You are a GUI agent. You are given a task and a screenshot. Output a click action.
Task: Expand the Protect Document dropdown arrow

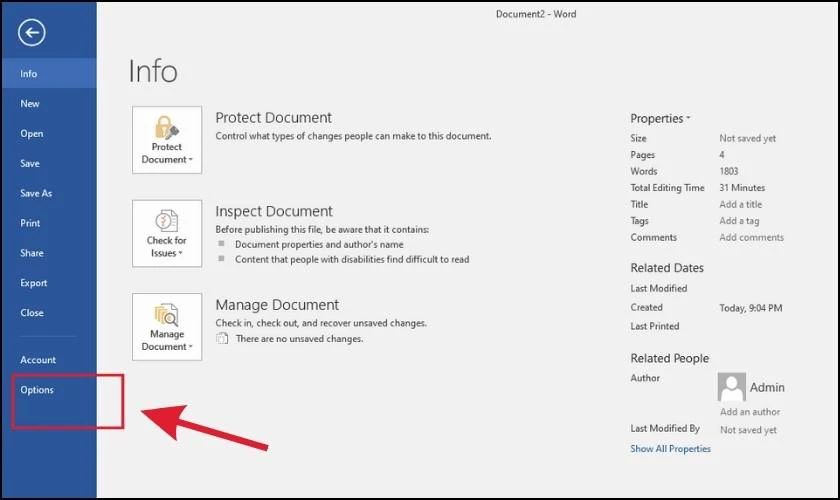(190, 160)
